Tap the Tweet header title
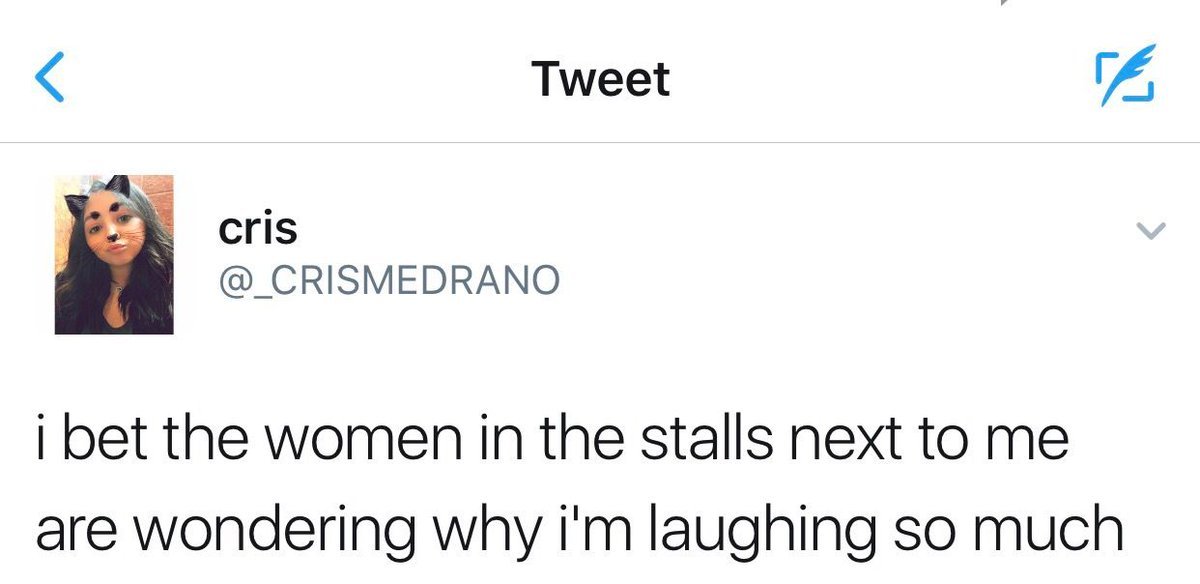This screenshot has height=584, width=1200. 600,79
